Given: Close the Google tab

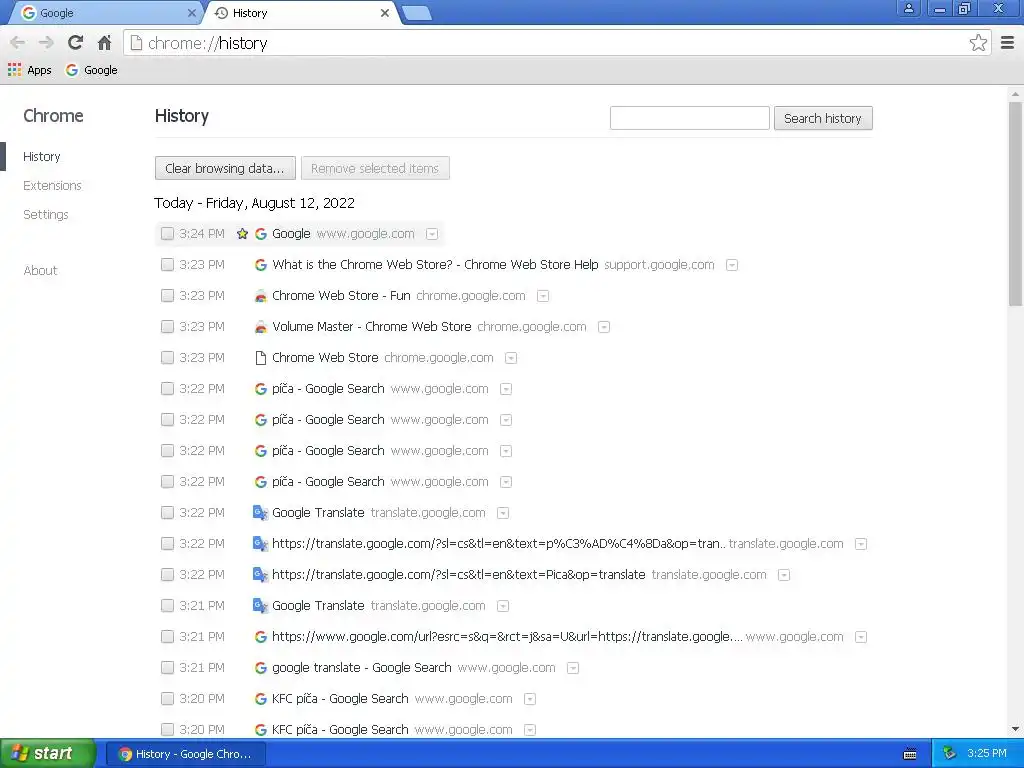Looking at the screenshot, I should (191, 13).
